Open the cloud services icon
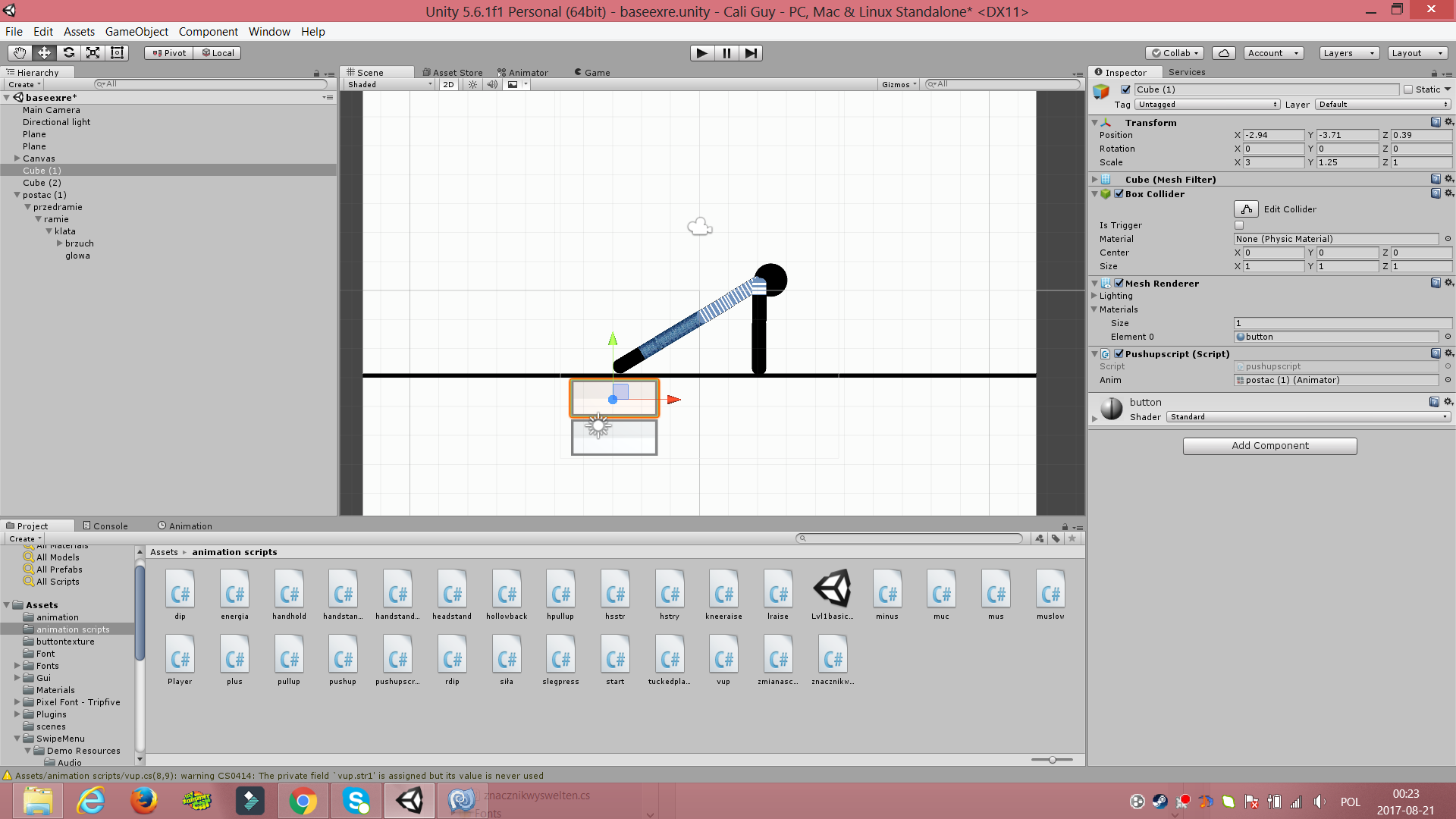Image resolution: width=1456 pixels, height=819 pixels. [1224, 53]
